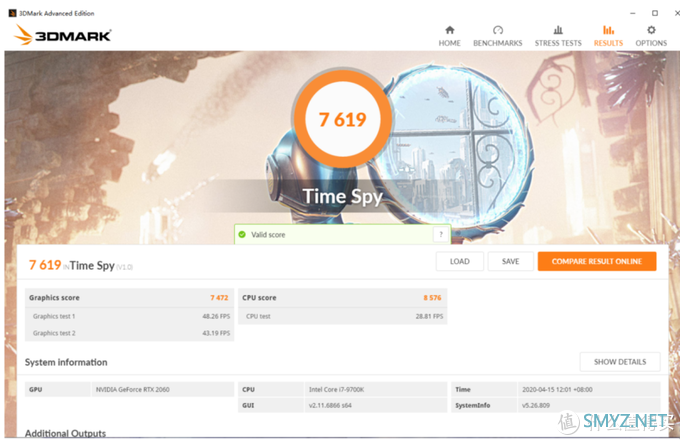Viewport: 680px width, 440px height.
Task: Click the 3DMark title bar app icon
Action: pos(13,13)
